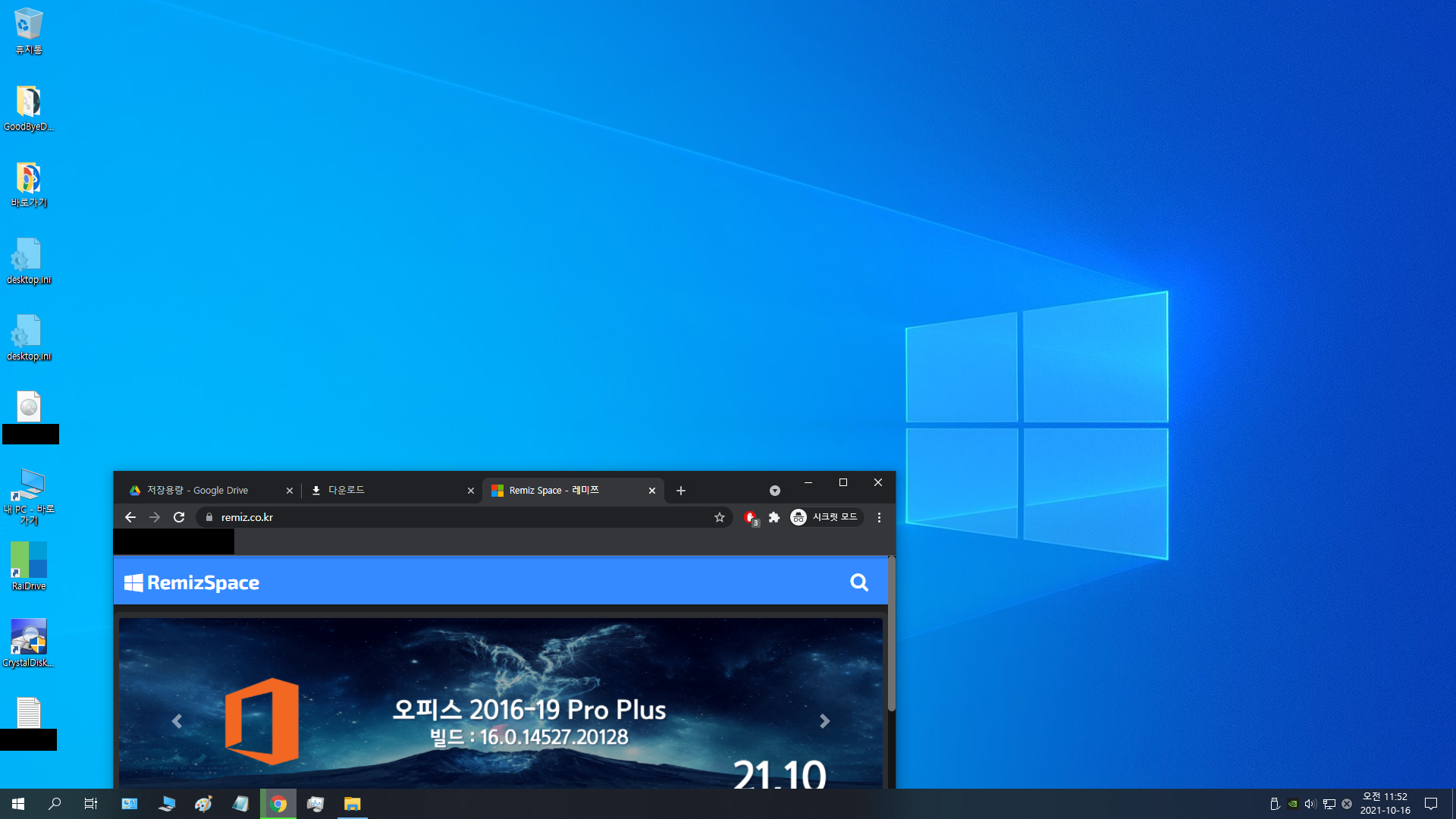
Task: Open Chrome's tab search dropdown
Action: click(774, 491)
